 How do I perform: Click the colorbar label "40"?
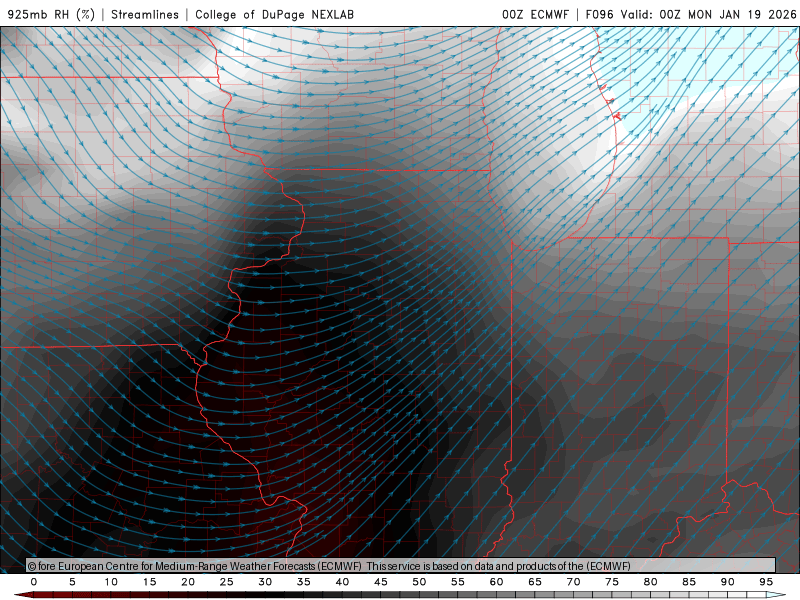click(342, 582)
